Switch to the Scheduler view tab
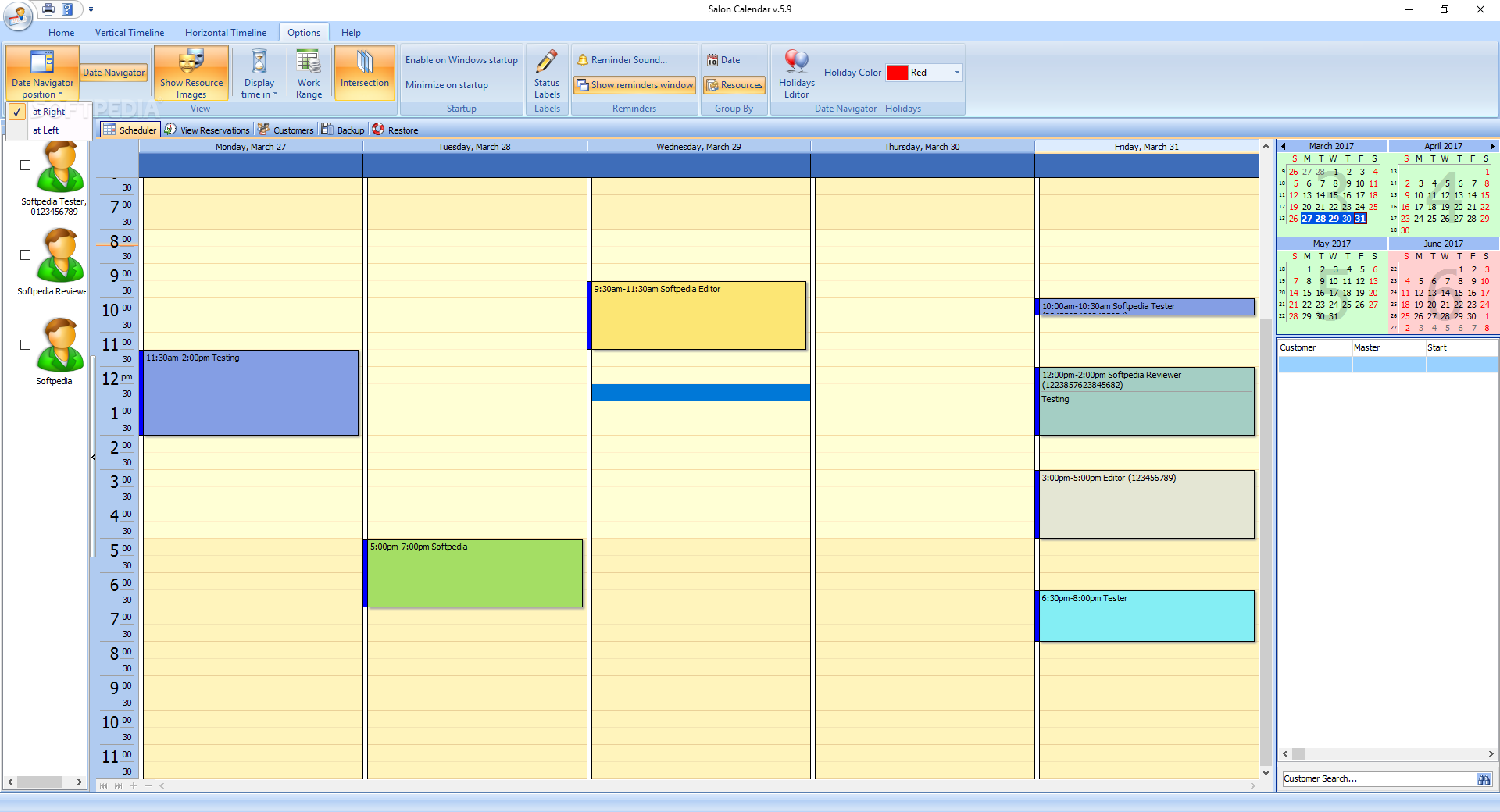1500x812 pixels. tap(130, 130)
